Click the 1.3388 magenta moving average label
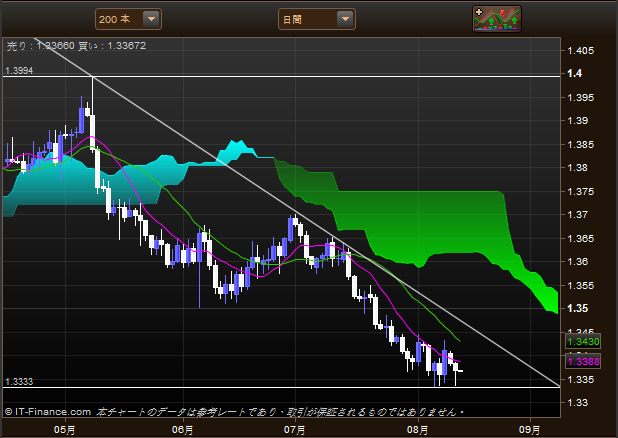Image resolution: width=618 pixels, height=438 pixels. [583, 361]
